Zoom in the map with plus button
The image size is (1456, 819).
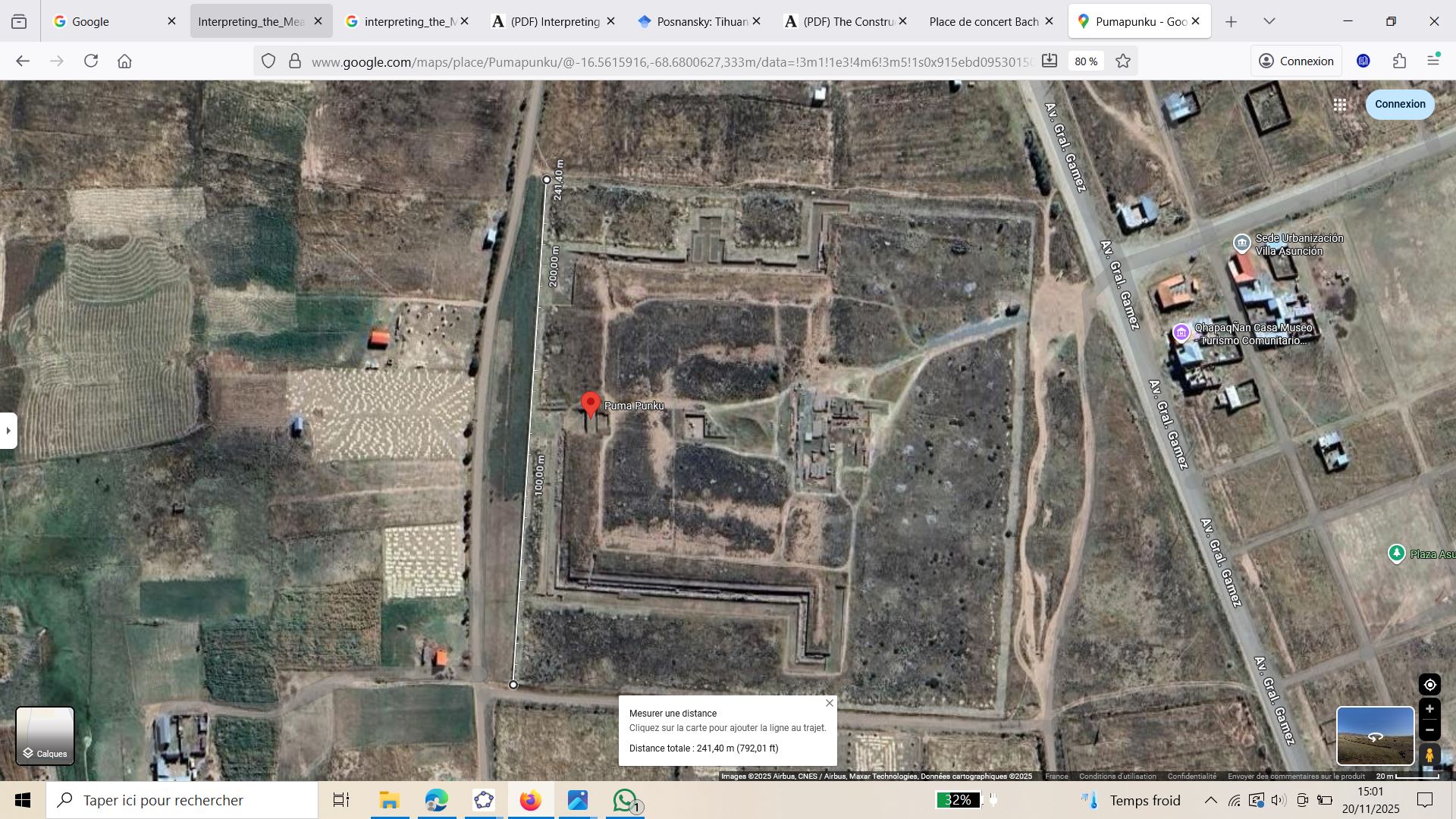[x=1429, y=709]
